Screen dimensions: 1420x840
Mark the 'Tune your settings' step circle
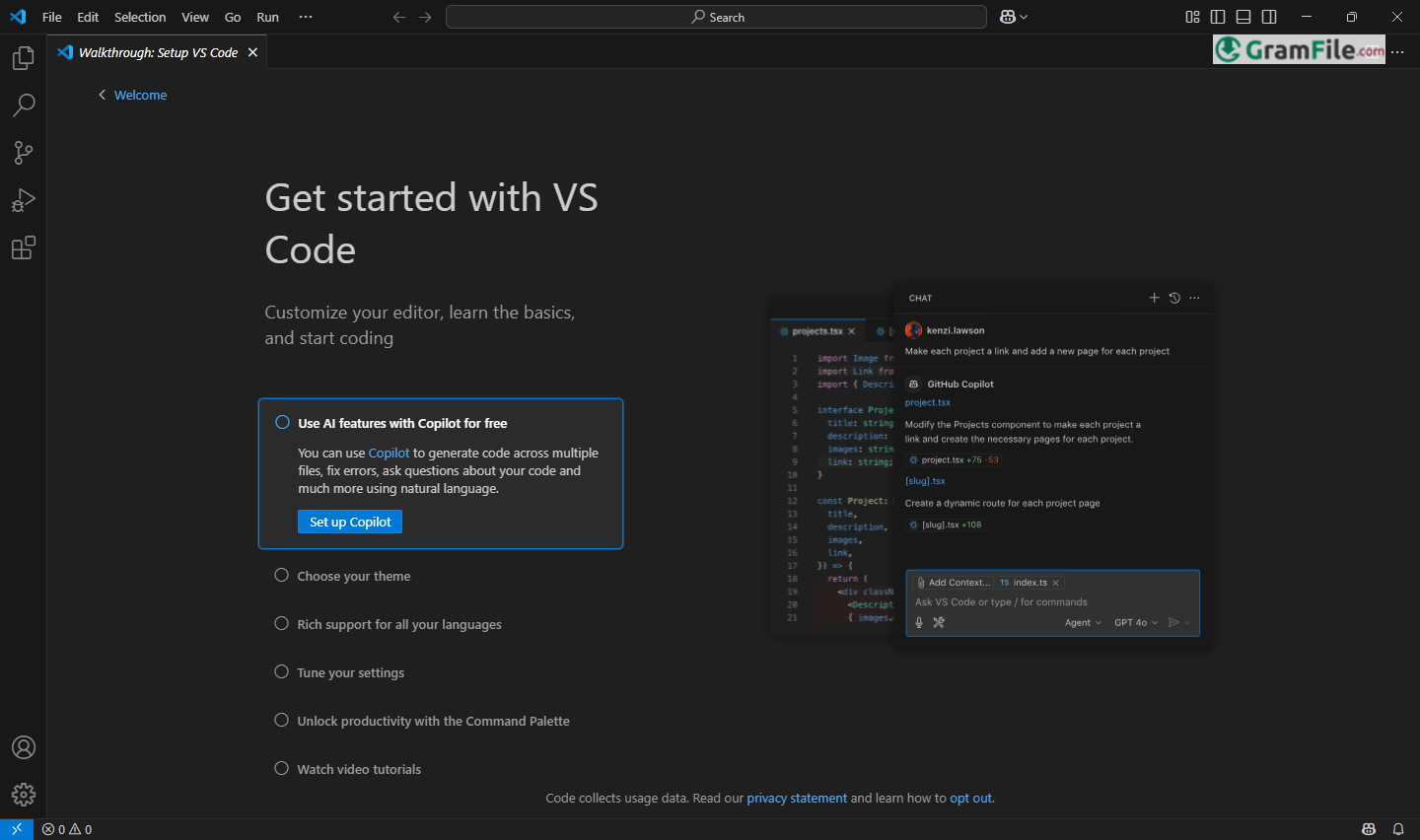point(281,671)
